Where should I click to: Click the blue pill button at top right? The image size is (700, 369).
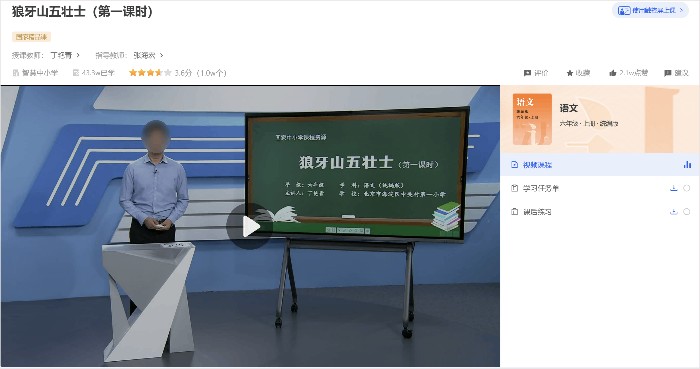[x=650, y=10]
